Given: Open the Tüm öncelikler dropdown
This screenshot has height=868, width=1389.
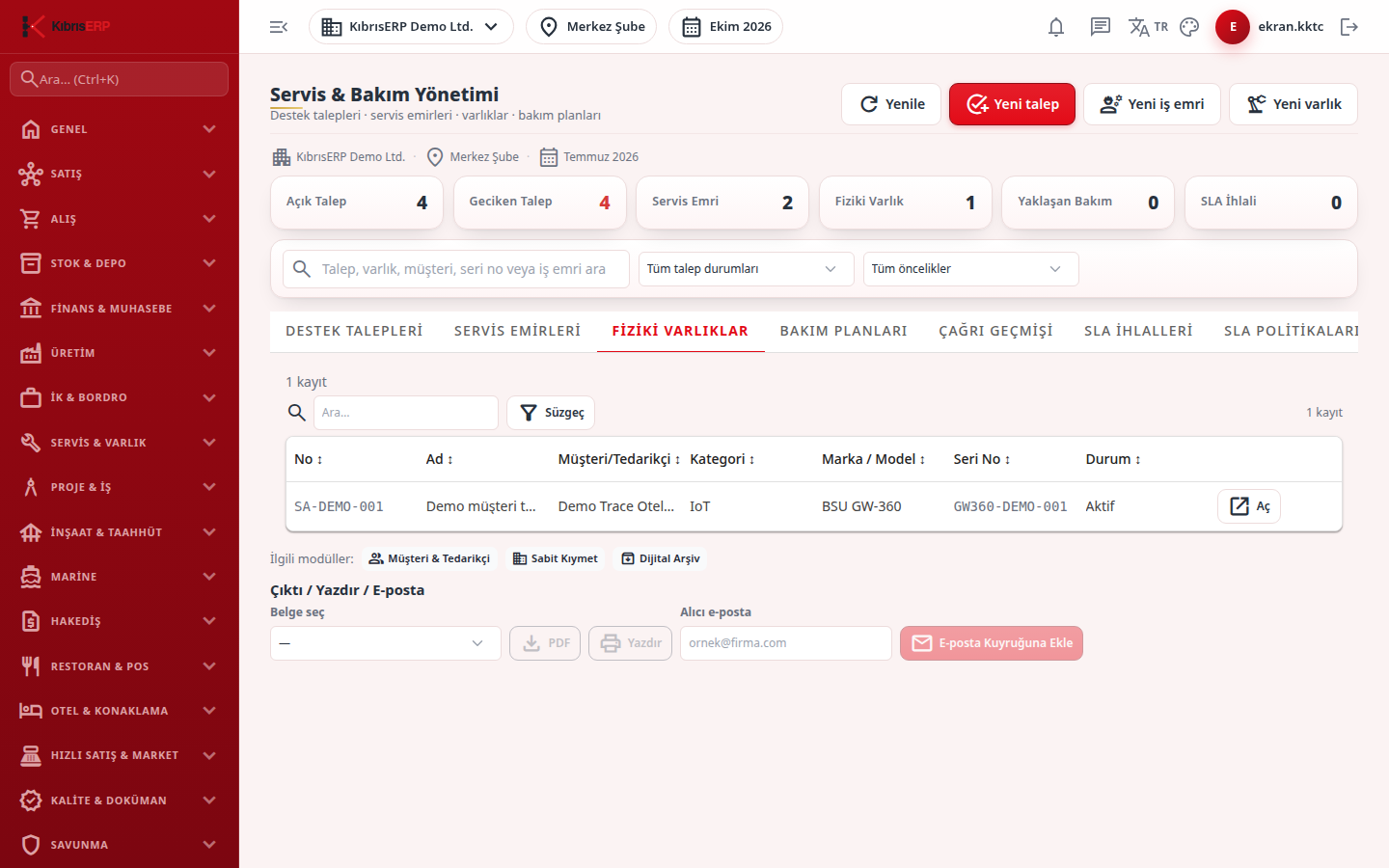Looking at the screenshot, I should click(970, 269).
